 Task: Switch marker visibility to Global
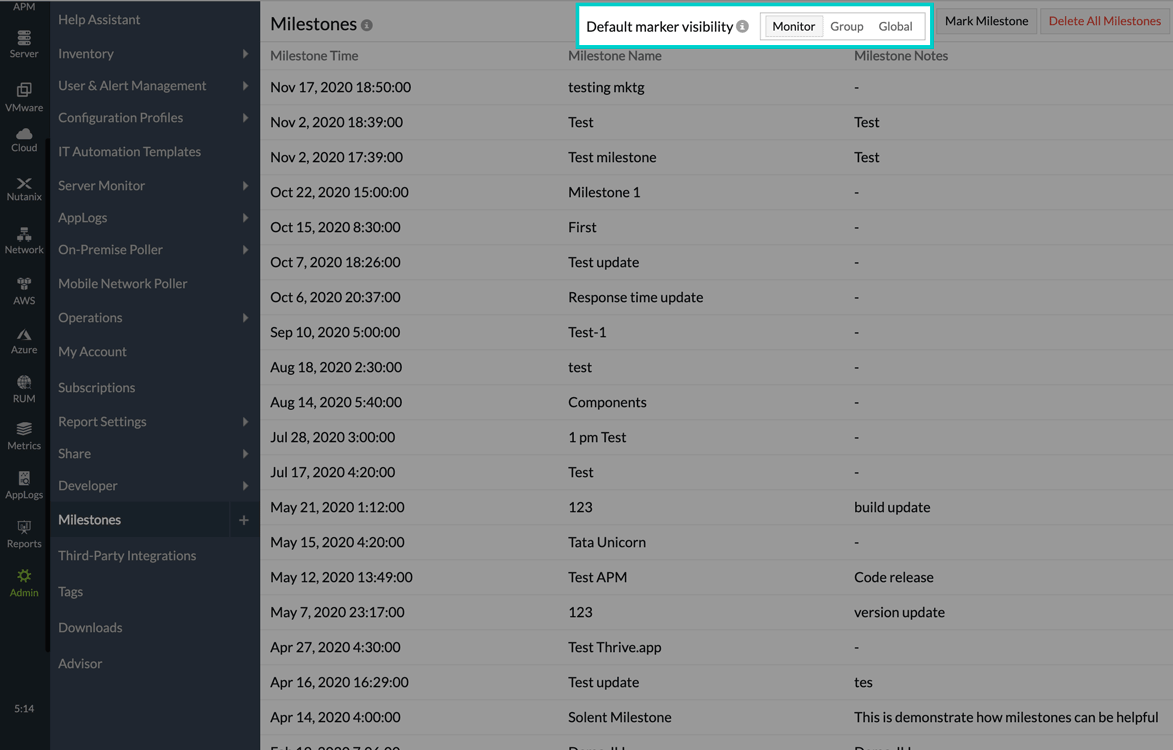(895, 27)
